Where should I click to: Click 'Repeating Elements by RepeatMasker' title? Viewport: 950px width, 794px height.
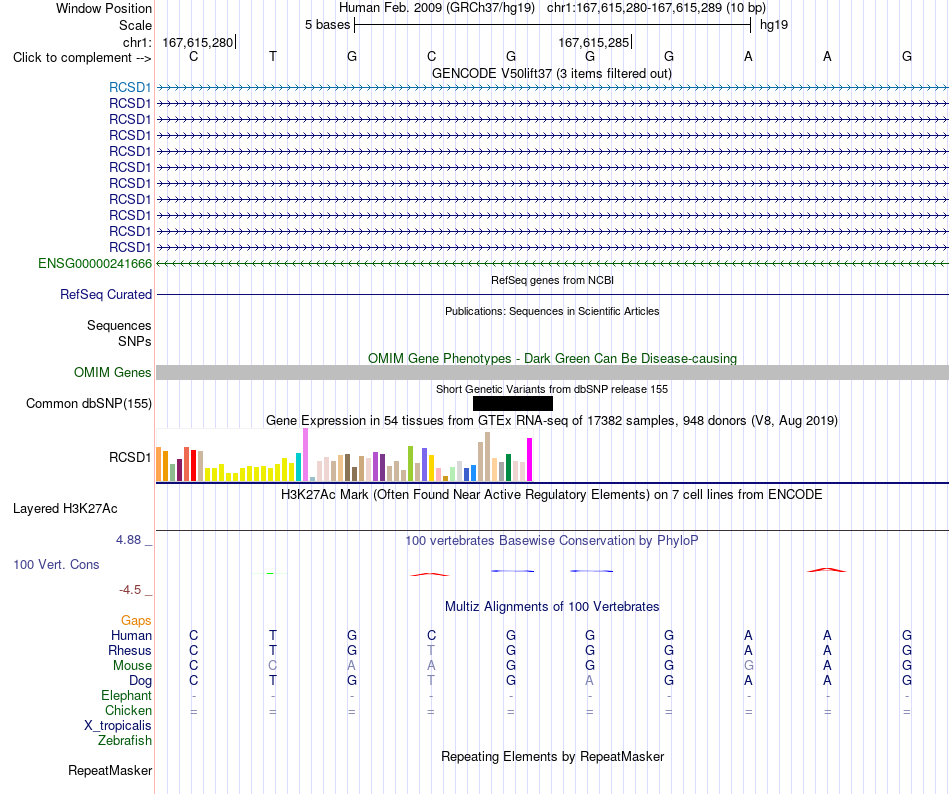tap(553, 756)
